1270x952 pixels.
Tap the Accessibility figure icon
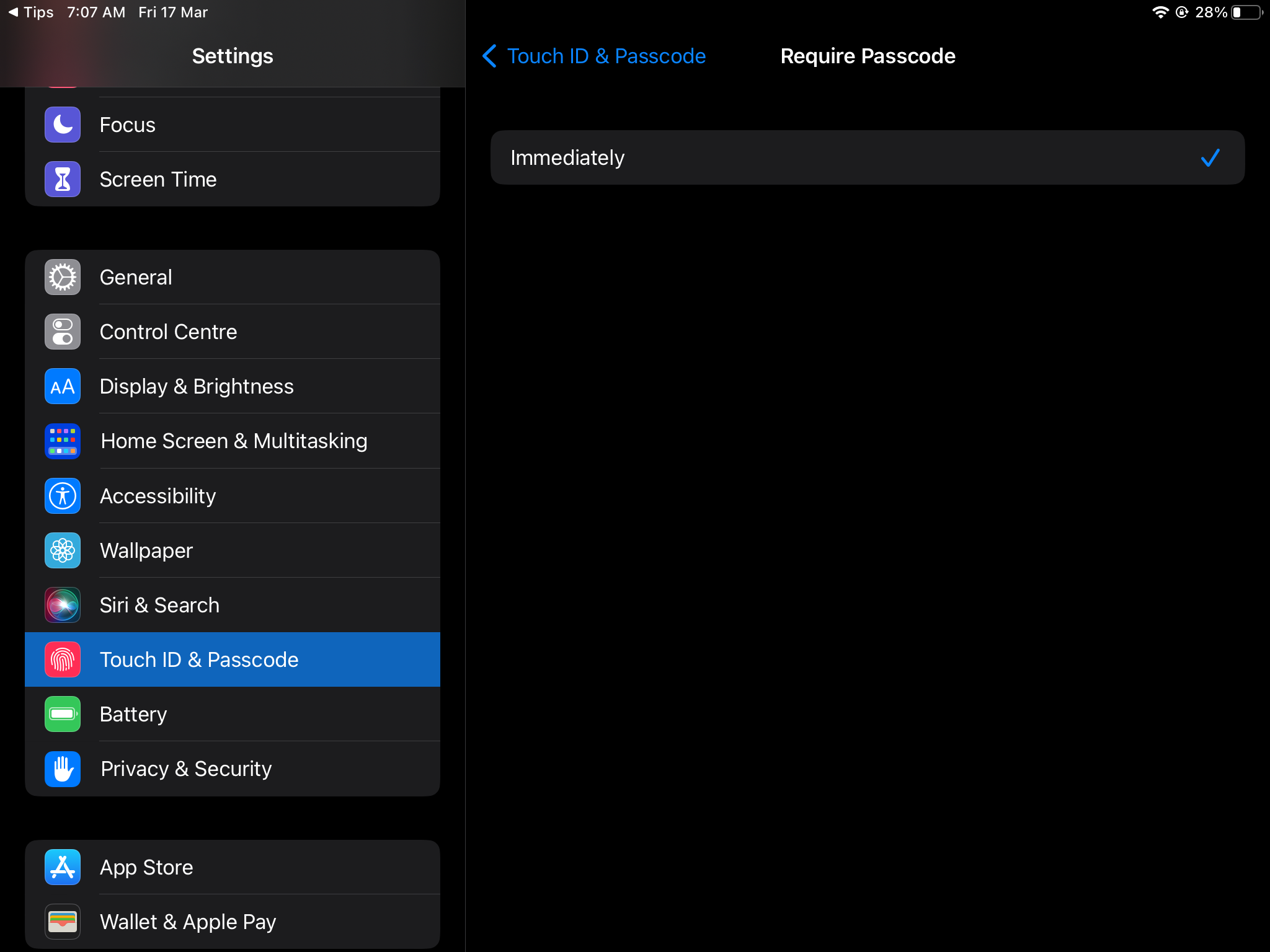click(x=63, y=496)
